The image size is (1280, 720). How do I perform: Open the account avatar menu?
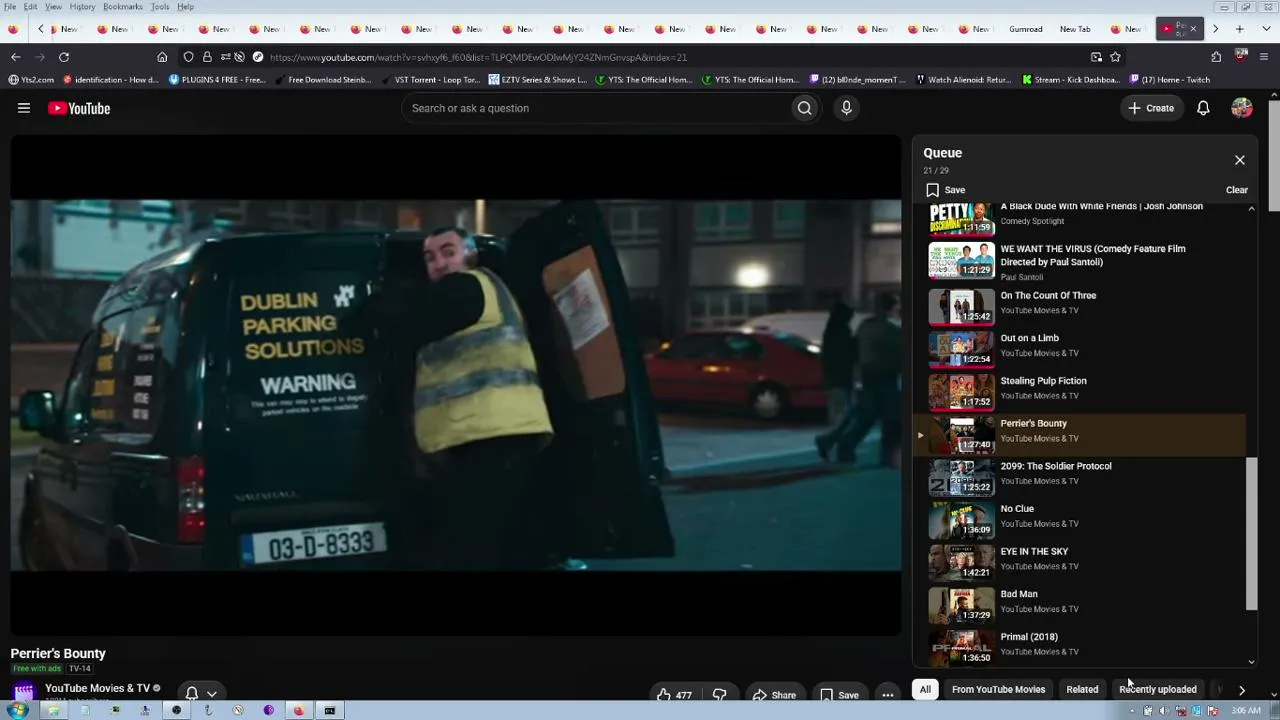point(1242,108)
